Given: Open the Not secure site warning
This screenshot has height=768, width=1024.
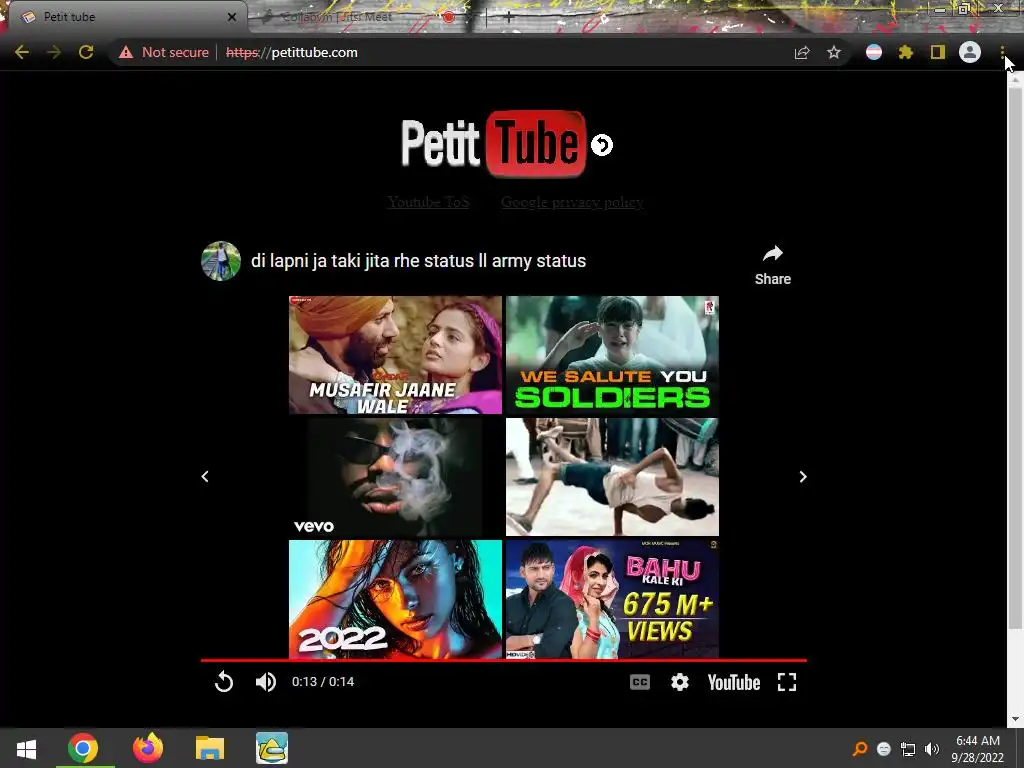Looking at the screenshot, I should pyautogui.click(x=163, y=52).
